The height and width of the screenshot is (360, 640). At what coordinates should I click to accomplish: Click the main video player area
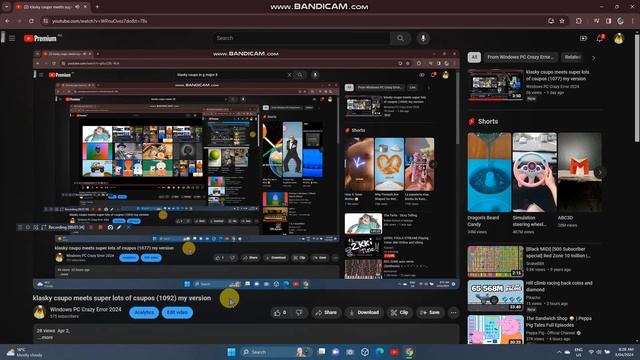click(246, 169)
